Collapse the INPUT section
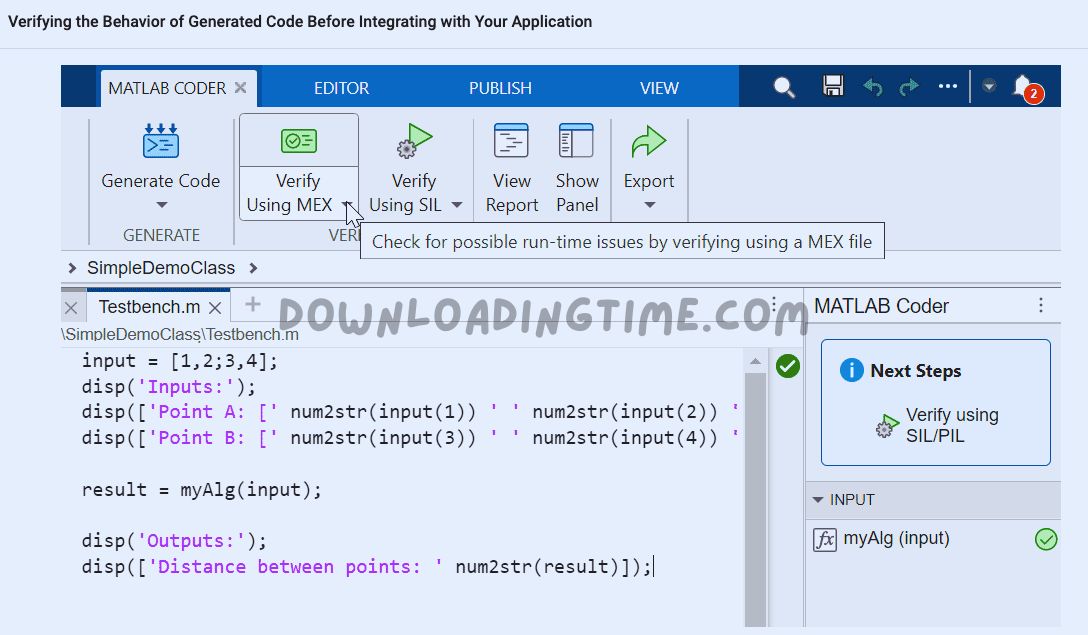 click(x=818, y=500)
